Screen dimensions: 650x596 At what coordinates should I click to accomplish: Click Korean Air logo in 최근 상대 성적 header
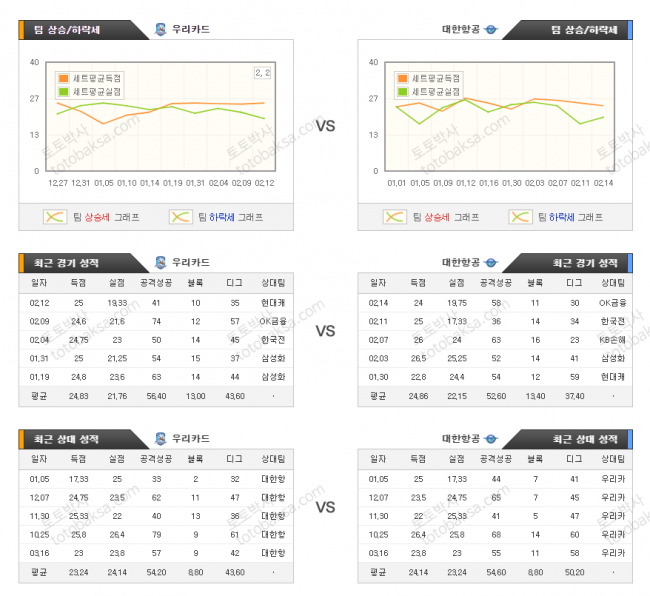490,439
